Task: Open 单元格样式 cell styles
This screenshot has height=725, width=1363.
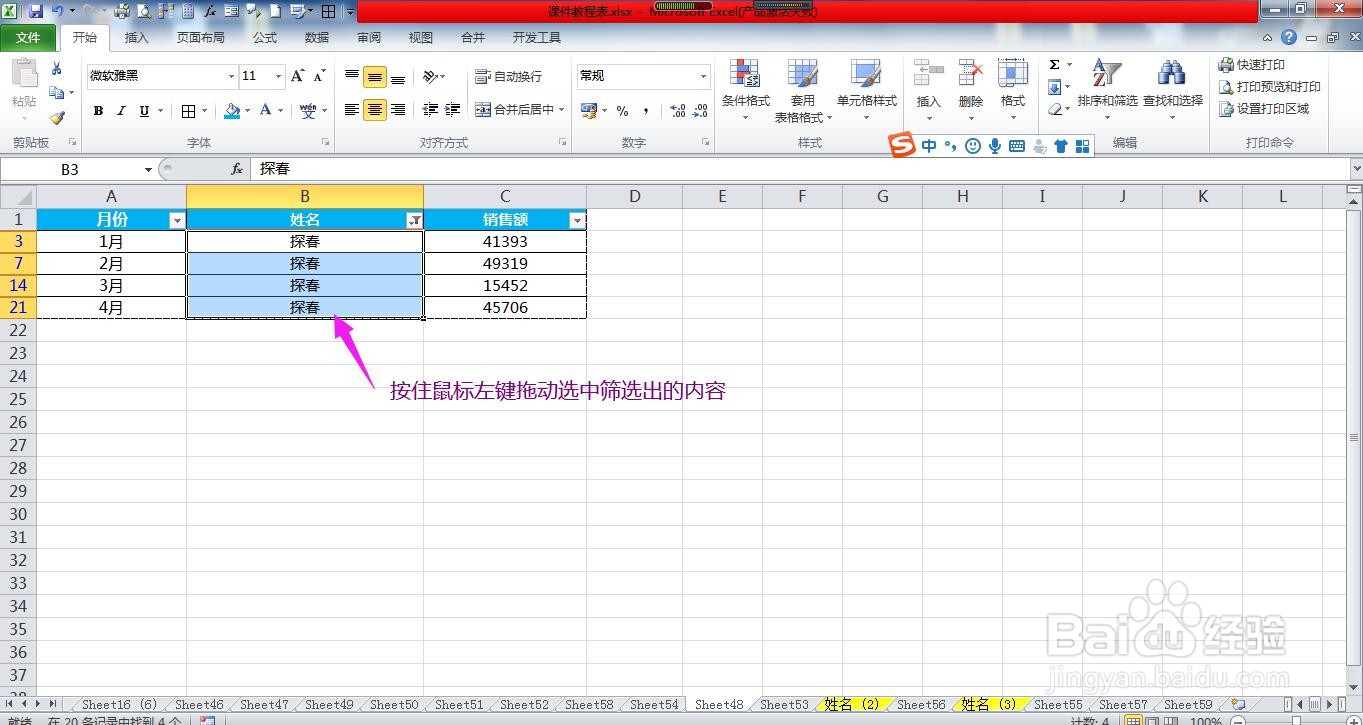Action: click(x=866, y=90)
